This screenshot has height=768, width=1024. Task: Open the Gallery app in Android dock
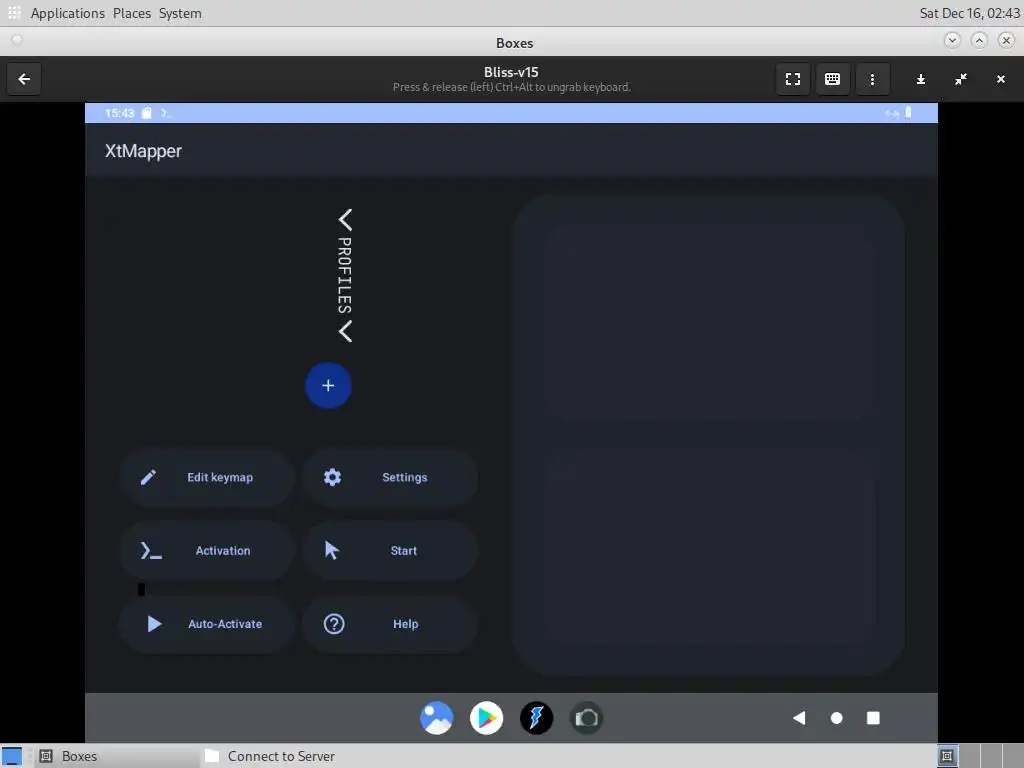pos(436,718)
